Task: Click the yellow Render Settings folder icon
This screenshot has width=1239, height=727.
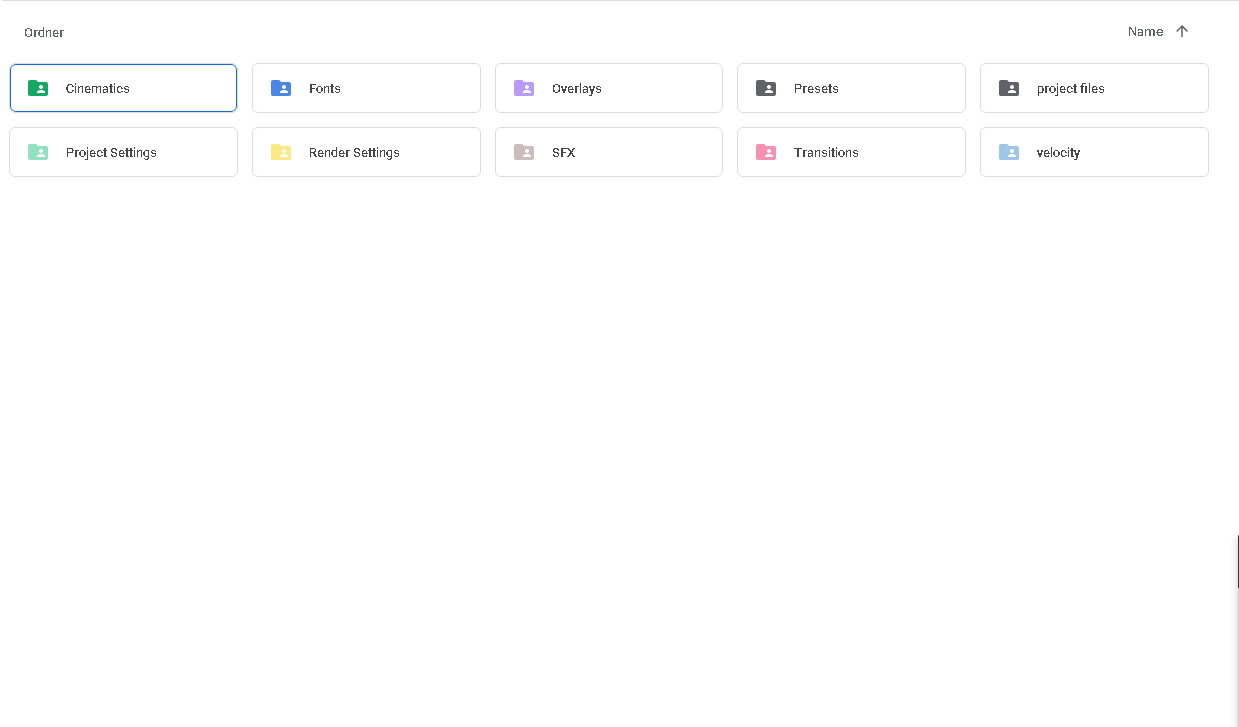Action: [281, 152]
